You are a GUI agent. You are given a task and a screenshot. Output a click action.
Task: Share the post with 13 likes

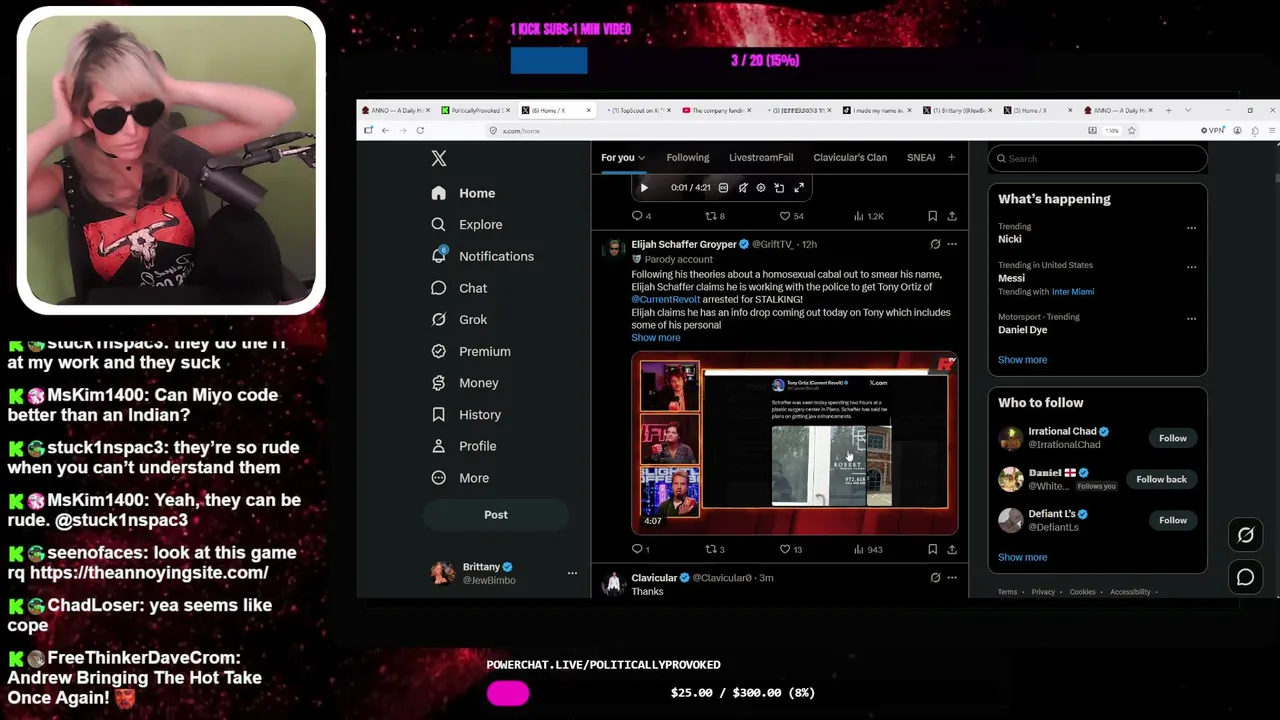[952, 549]
